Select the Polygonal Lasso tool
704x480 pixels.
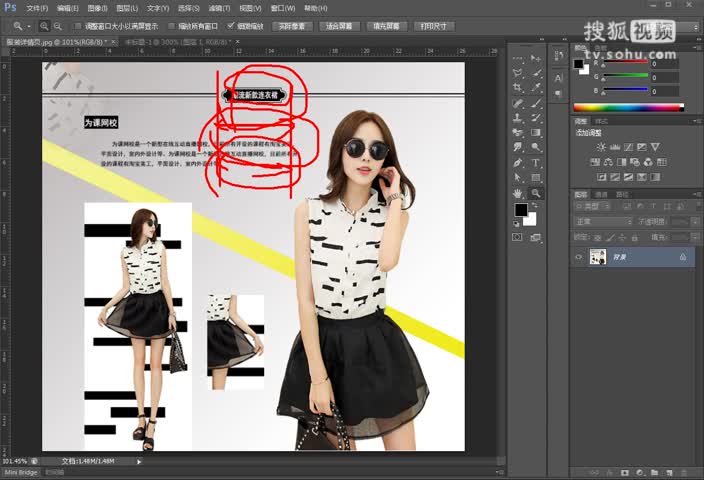point(518,73)
